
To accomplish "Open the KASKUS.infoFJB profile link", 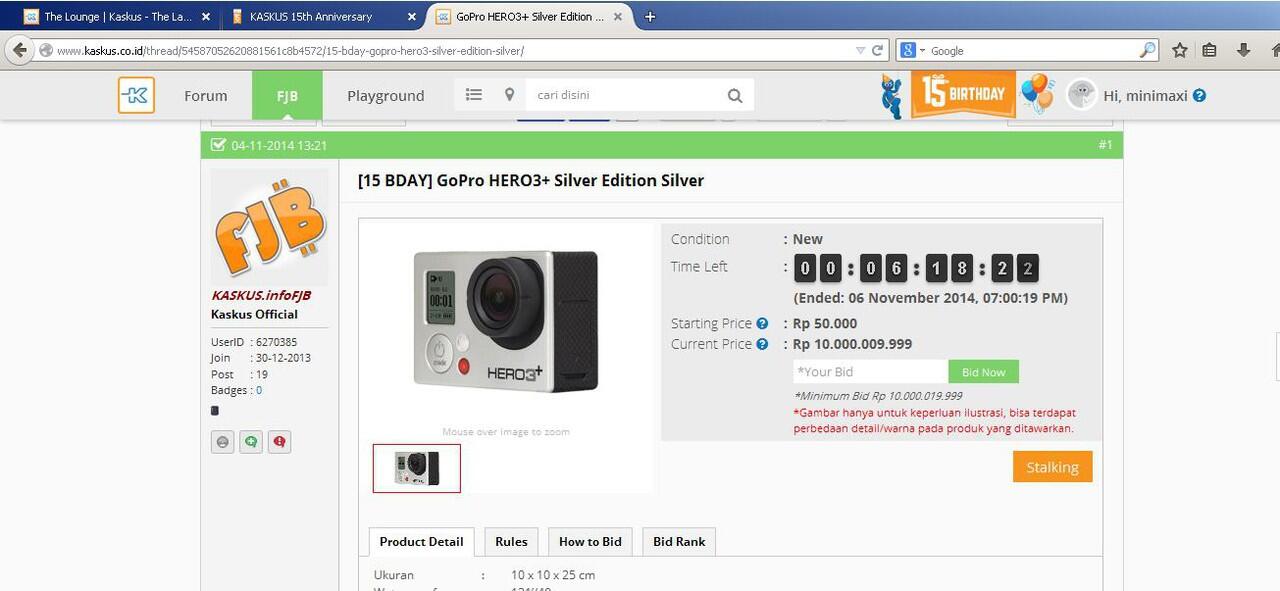I will (x=261, y=295).
